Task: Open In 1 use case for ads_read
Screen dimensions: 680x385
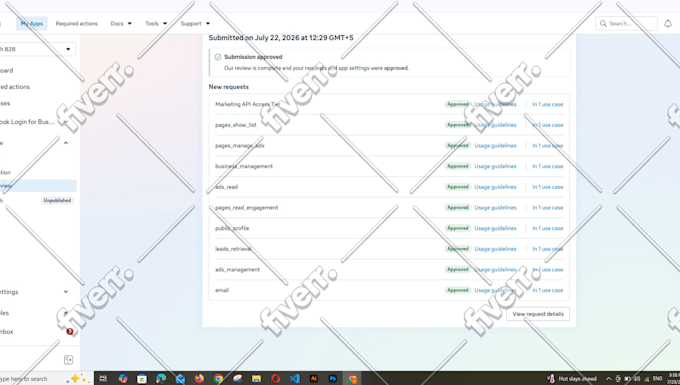Action: 548,187
